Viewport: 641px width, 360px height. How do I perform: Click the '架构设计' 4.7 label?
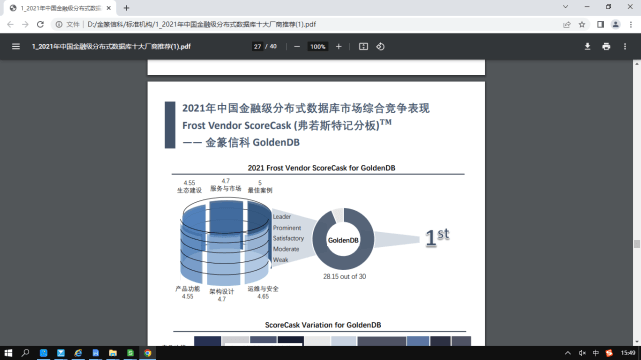coord(222,295)
